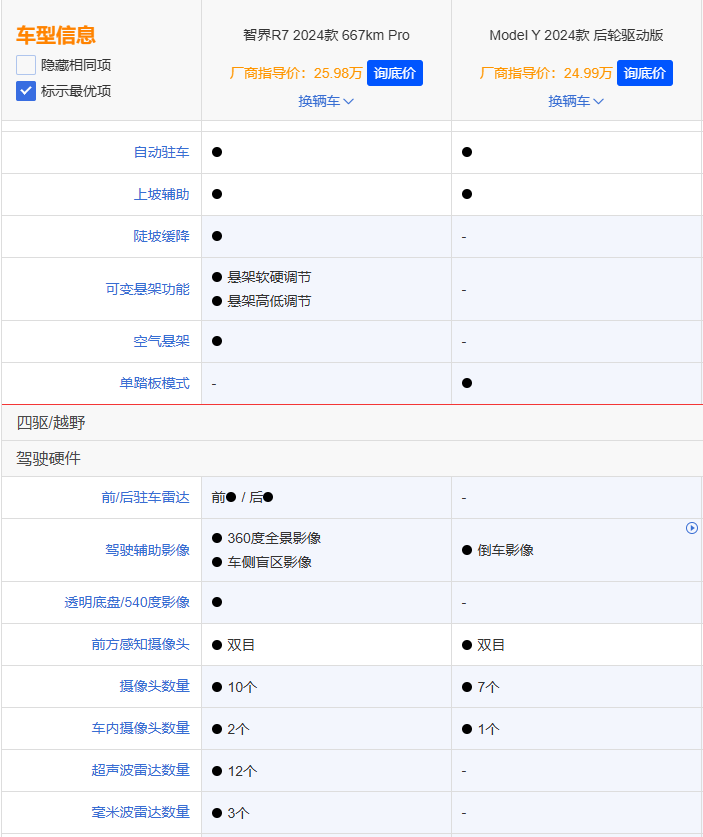Click the 厂商指导价：25.98万 price text

click(296, 73)
